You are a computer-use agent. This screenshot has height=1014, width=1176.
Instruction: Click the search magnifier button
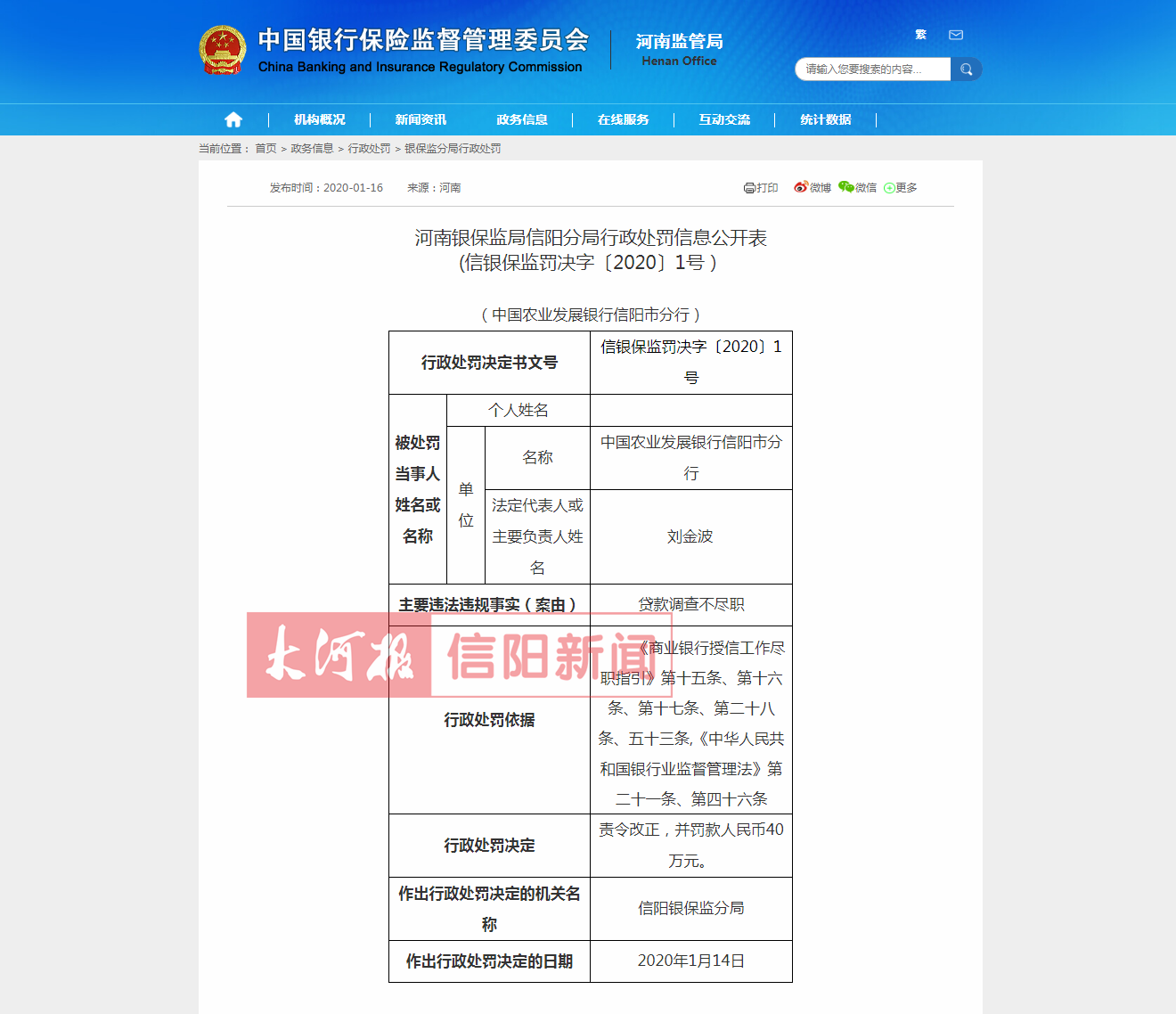click(967, 70)
